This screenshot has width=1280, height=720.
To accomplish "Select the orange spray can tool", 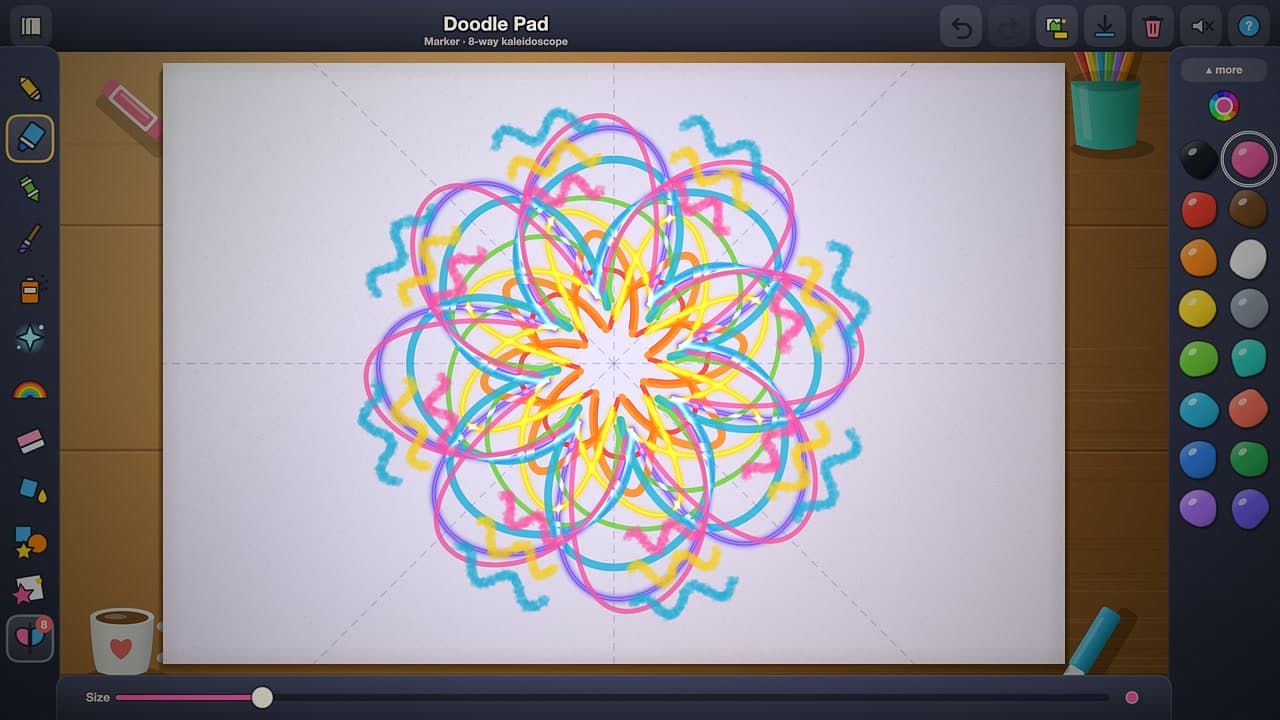I will [x=30, y=289].
